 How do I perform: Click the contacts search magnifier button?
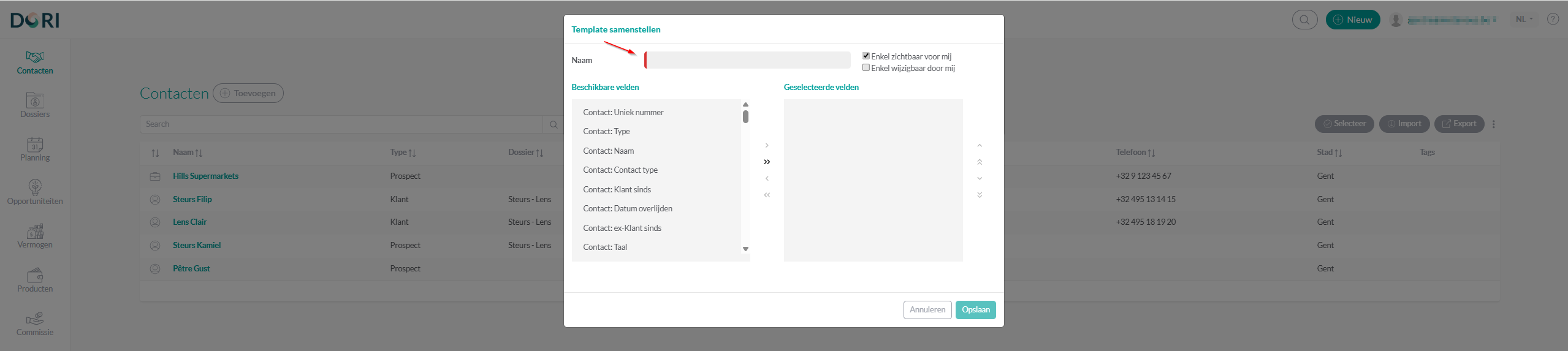click(x=553, y=124)
